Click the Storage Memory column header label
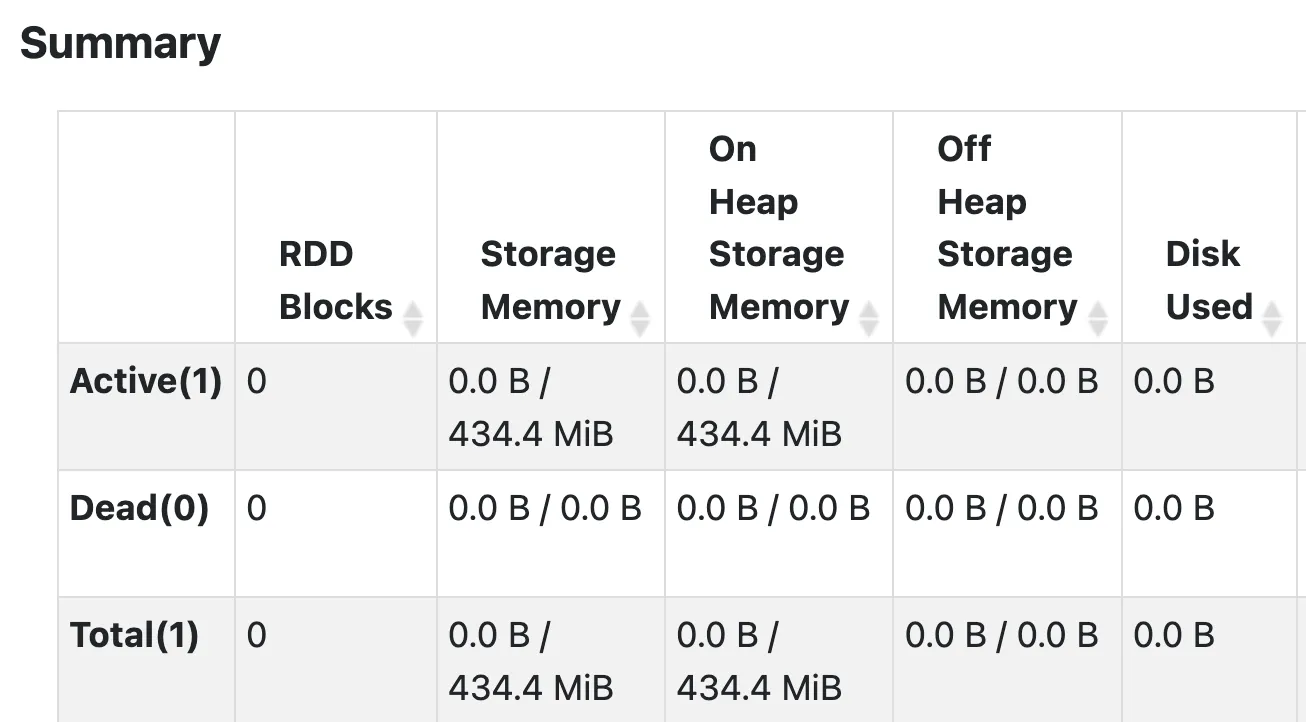This screenshot has width=1306, height=722. [x=549, y=280]
